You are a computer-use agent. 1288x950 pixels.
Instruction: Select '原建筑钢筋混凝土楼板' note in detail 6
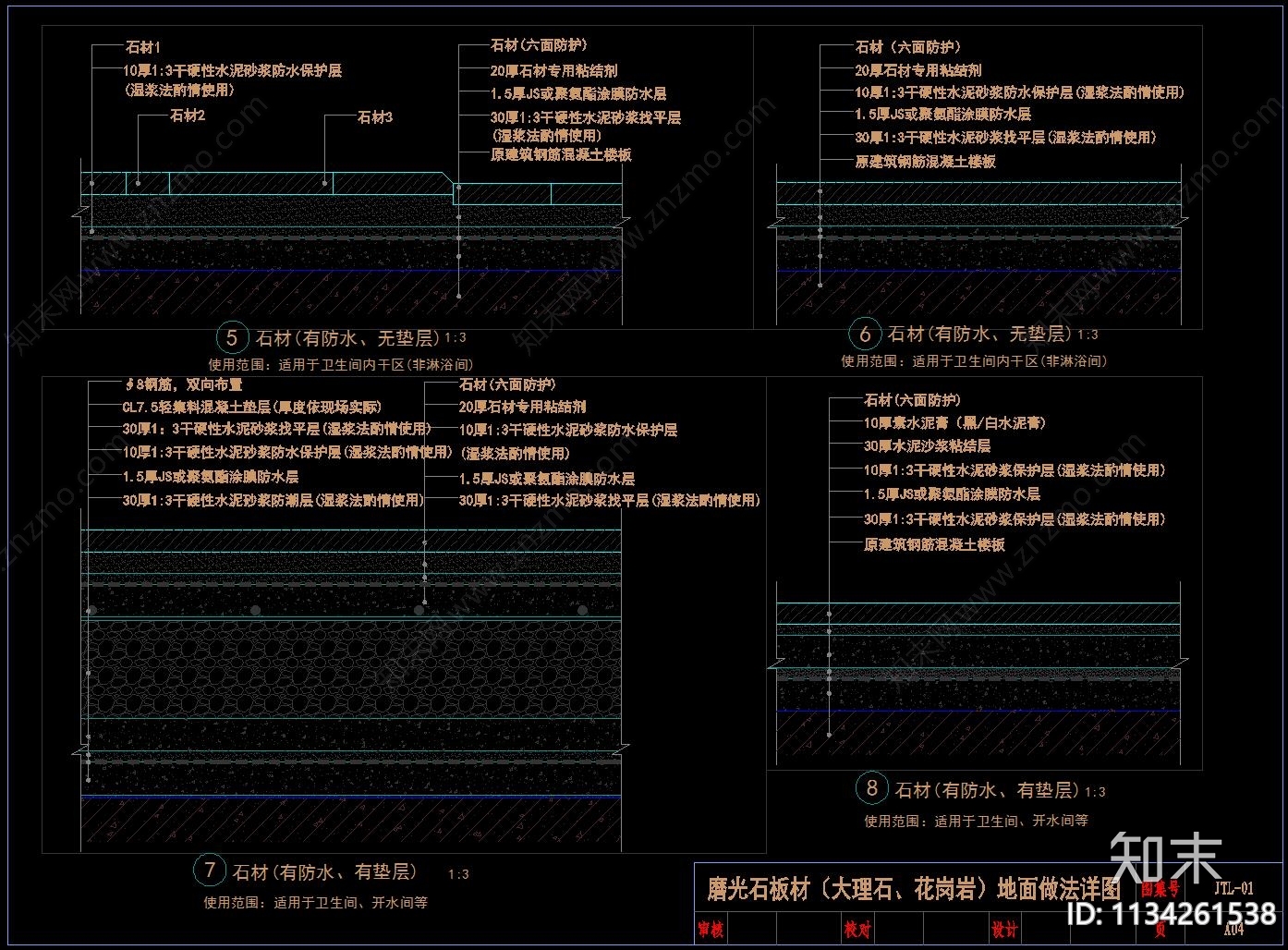[925, 161]
